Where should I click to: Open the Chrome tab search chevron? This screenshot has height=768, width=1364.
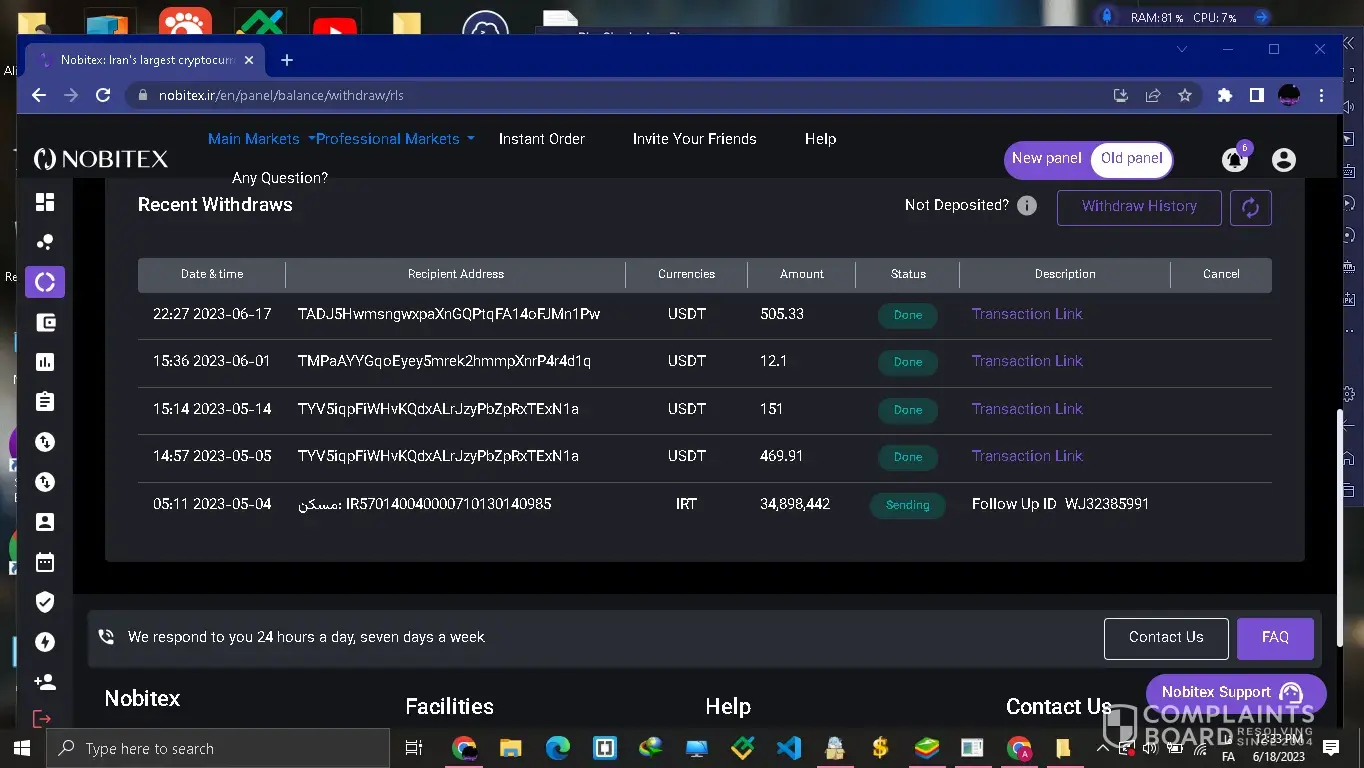pyautogui.click(x=1182, y=49)
